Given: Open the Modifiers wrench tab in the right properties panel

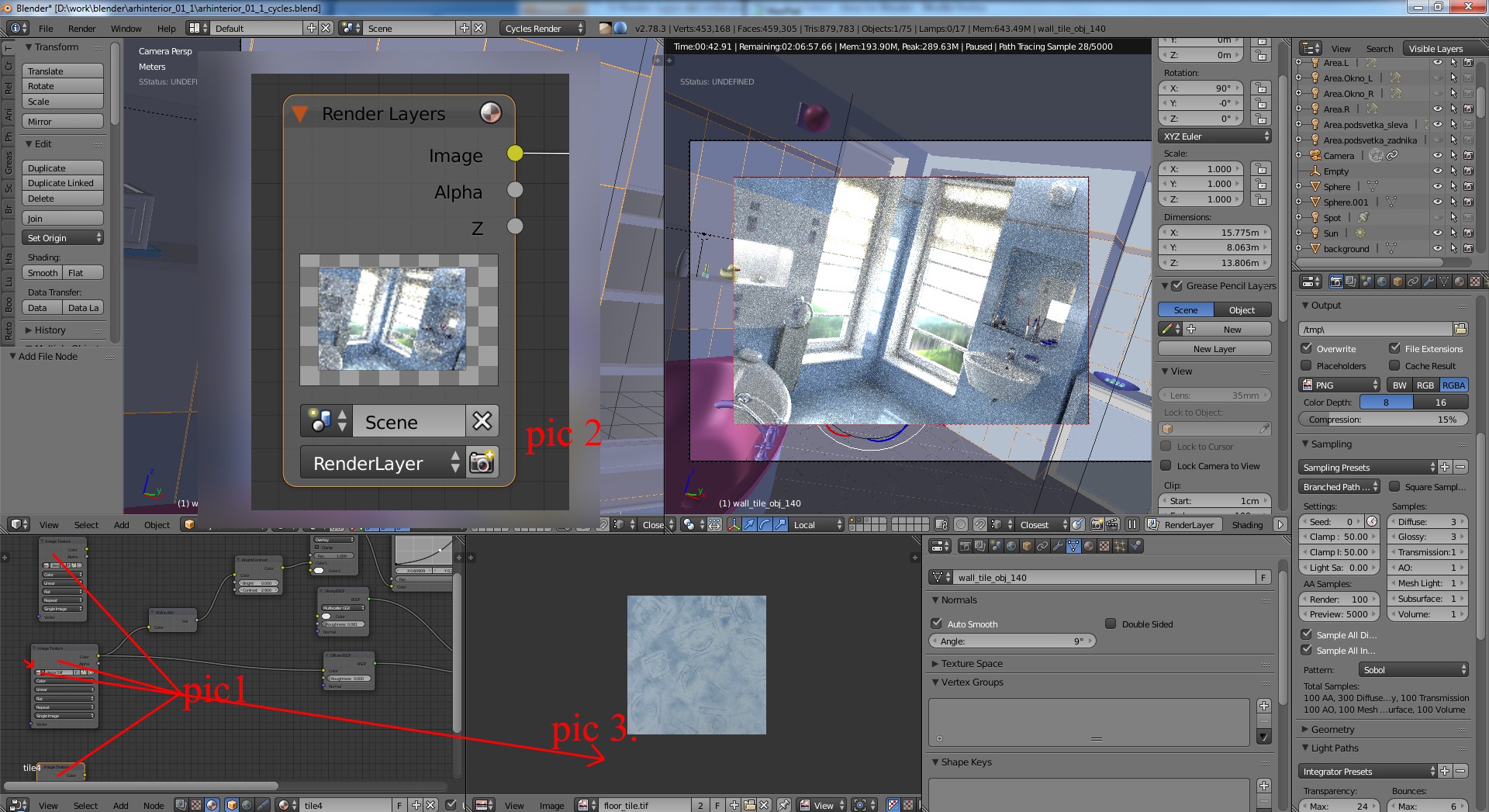Looking at the screenshot, I should click(1429, 282).
